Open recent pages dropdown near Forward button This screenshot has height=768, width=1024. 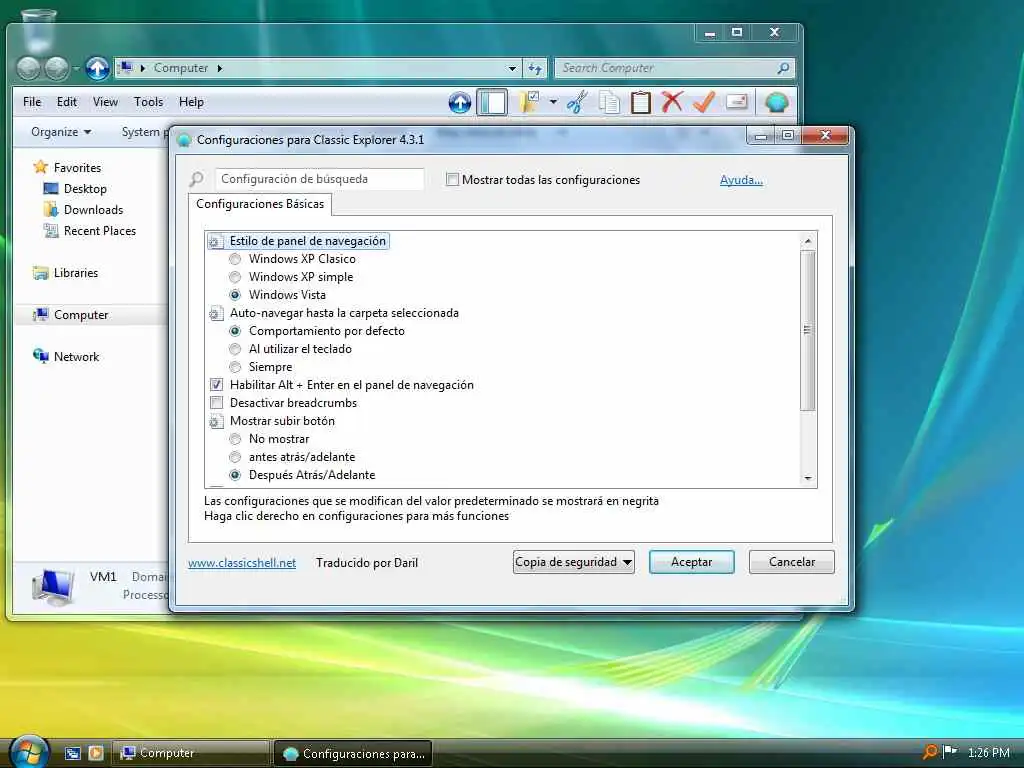[77, 69]
